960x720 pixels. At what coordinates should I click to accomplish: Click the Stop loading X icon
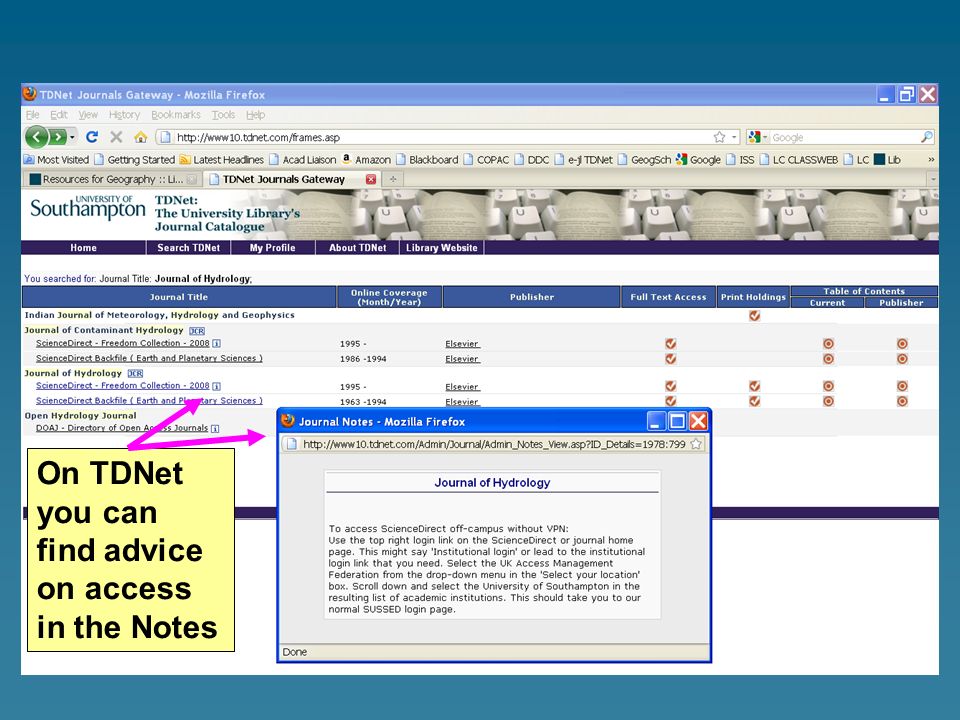click(x=116, y=137)
